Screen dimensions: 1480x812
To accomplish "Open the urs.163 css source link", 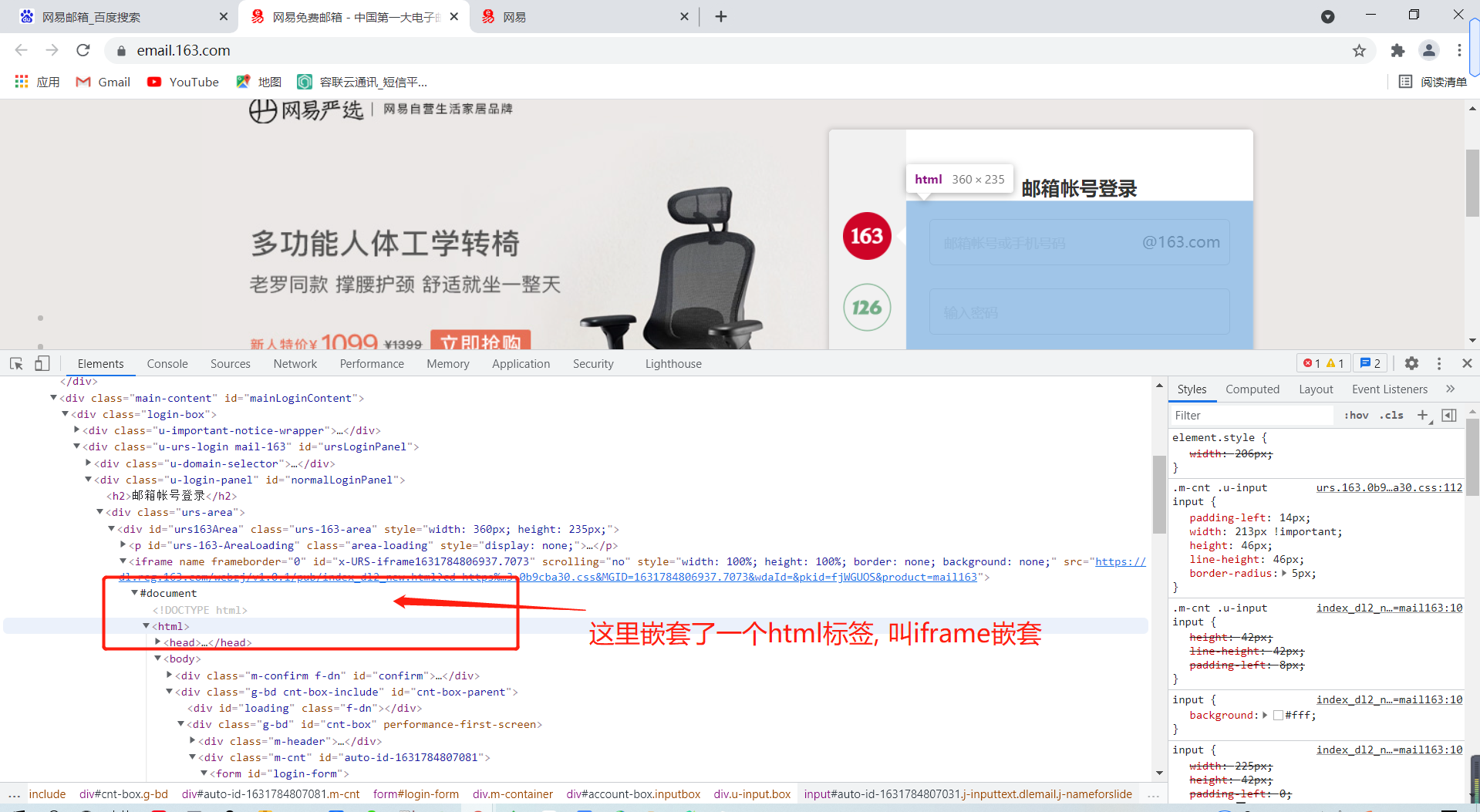I will (x=1389, y=487).
